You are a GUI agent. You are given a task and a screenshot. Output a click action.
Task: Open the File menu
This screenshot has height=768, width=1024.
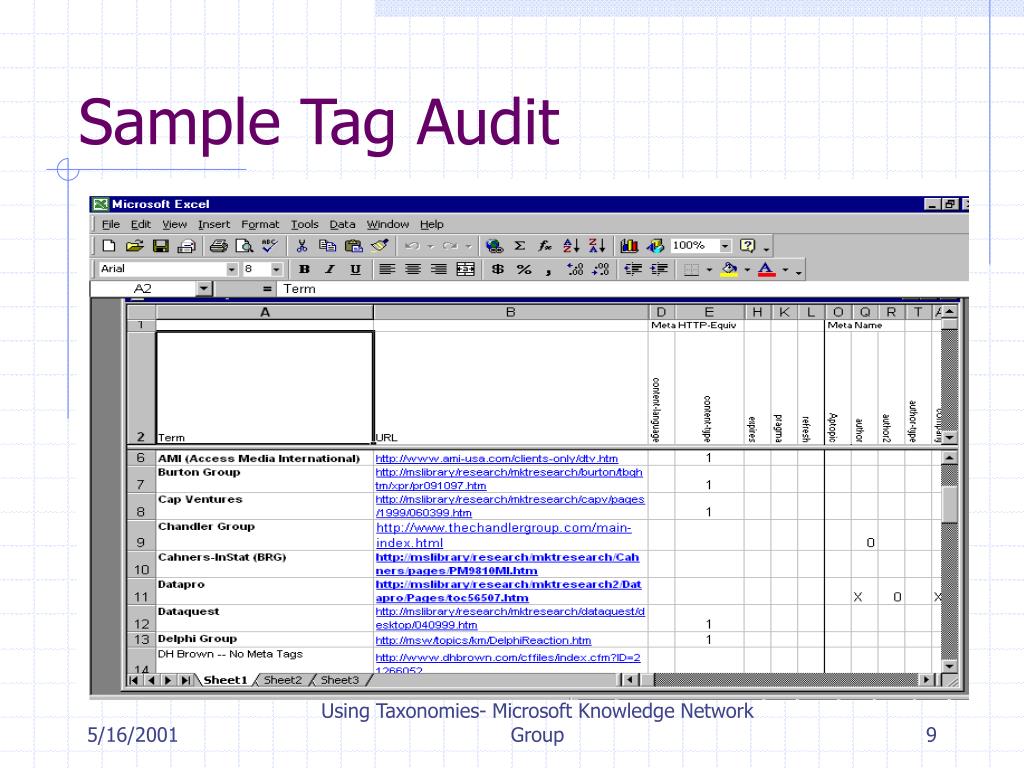(110, 224)
